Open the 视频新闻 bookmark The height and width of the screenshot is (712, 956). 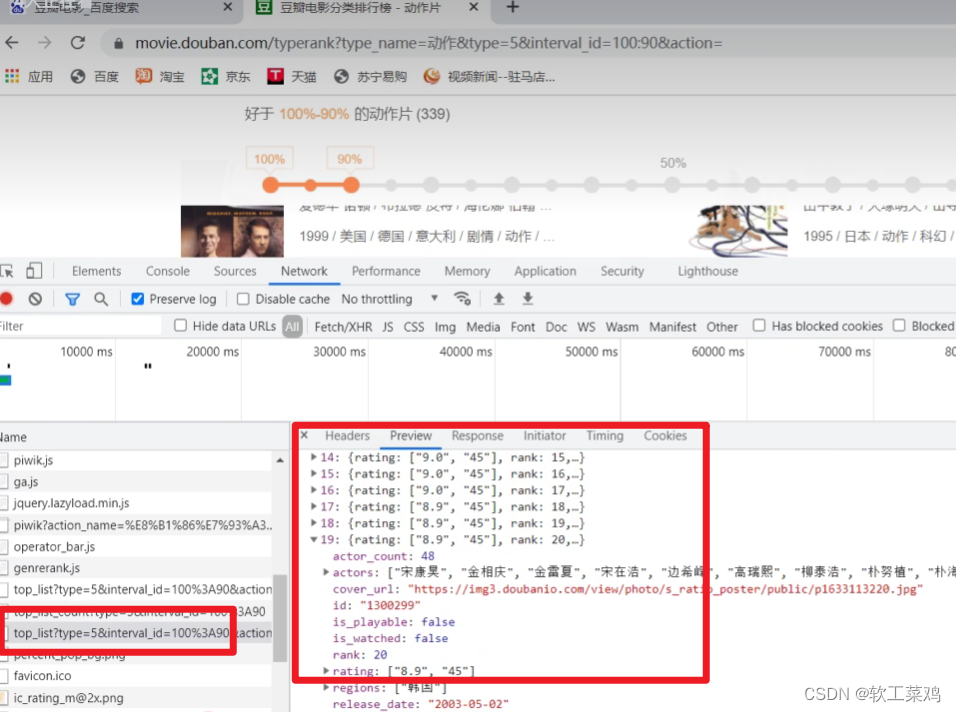pos(490,76)
